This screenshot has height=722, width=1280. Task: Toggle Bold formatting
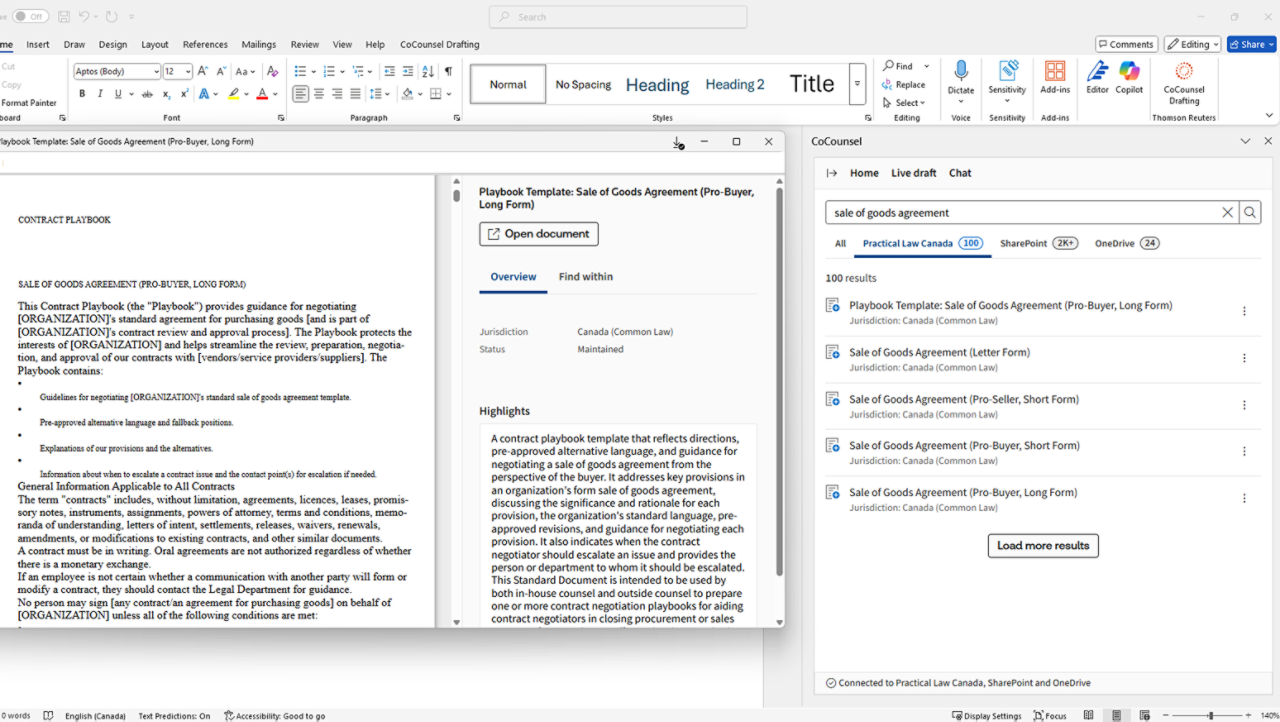(x=82, y=94)
